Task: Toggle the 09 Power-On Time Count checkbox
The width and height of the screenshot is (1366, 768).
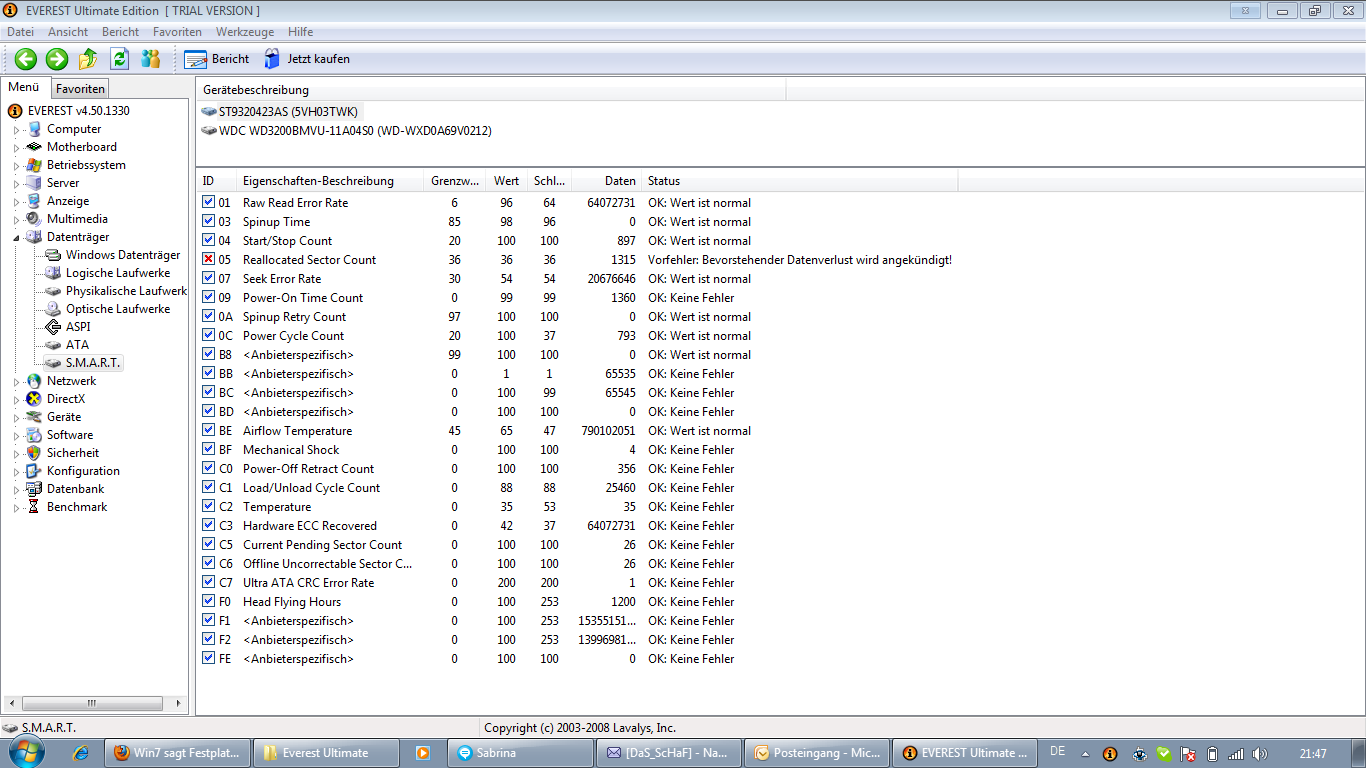Action: pos(208,298)
